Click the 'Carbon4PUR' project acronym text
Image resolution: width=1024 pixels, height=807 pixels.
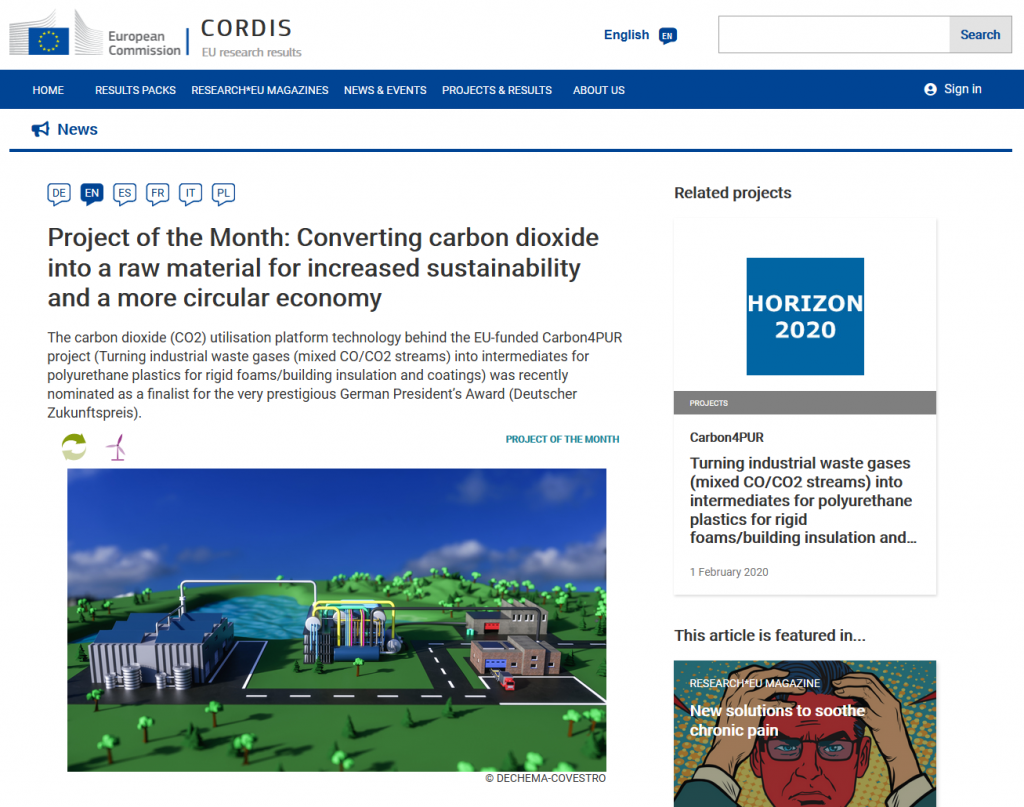click(x=727, y=437)
